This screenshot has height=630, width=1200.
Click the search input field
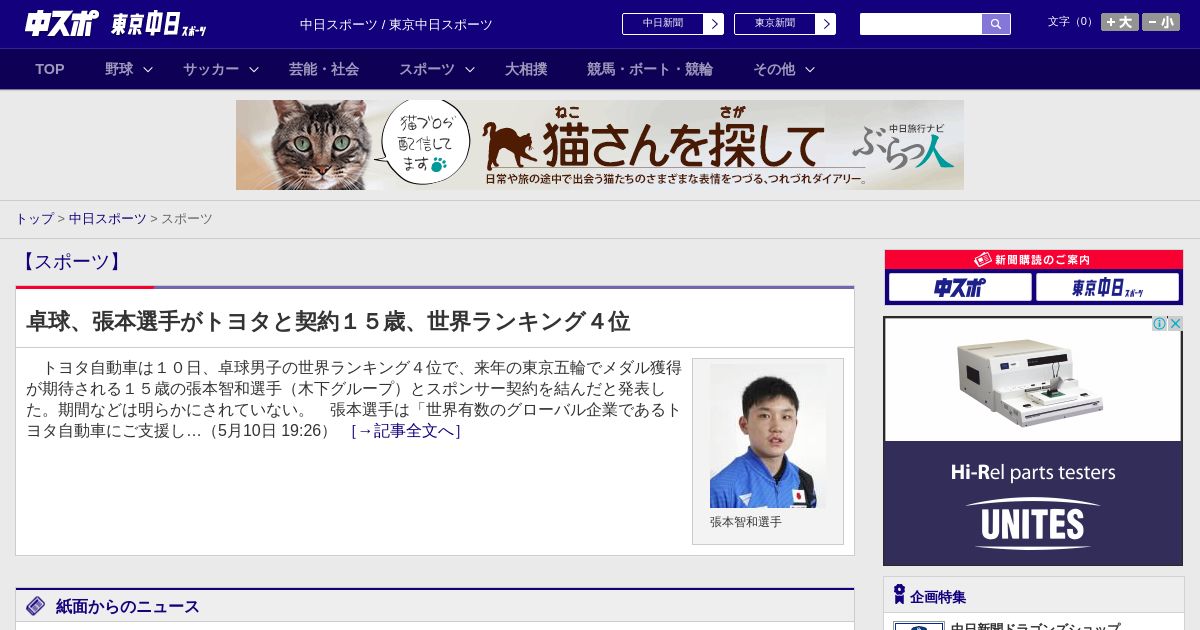(x=921, y=24)
